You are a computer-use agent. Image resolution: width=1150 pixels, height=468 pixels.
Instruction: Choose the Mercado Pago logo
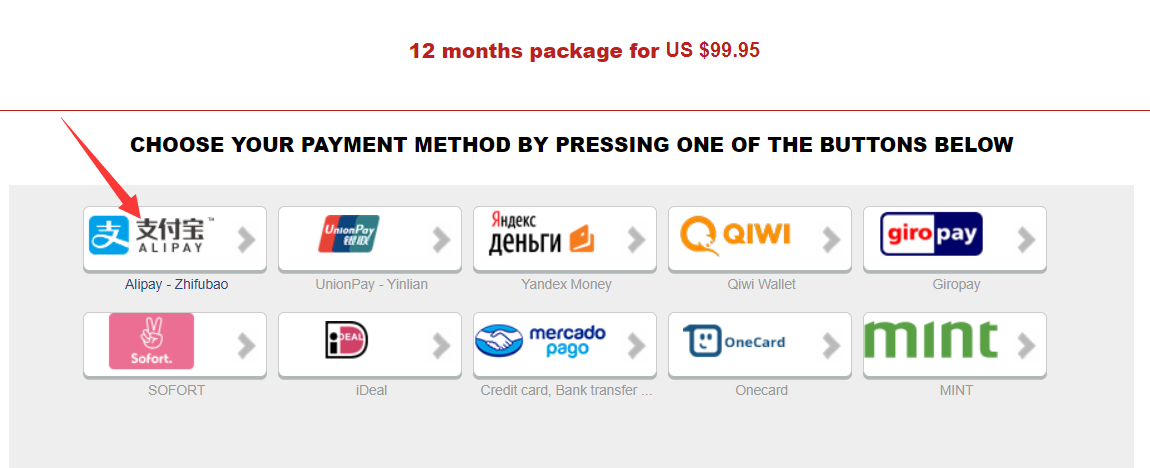point(541,341)
